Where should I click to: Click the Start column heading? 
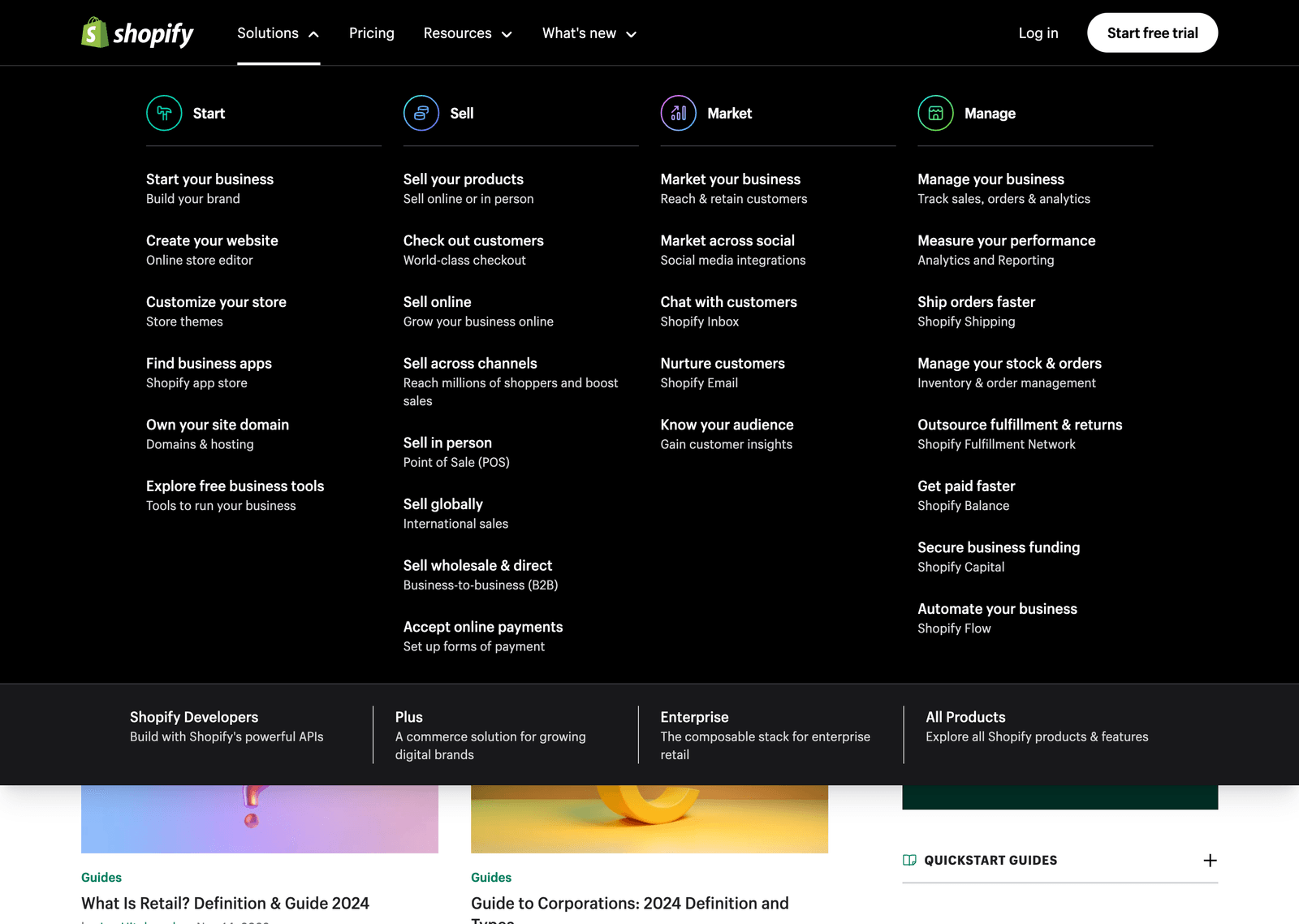[209, 114]
